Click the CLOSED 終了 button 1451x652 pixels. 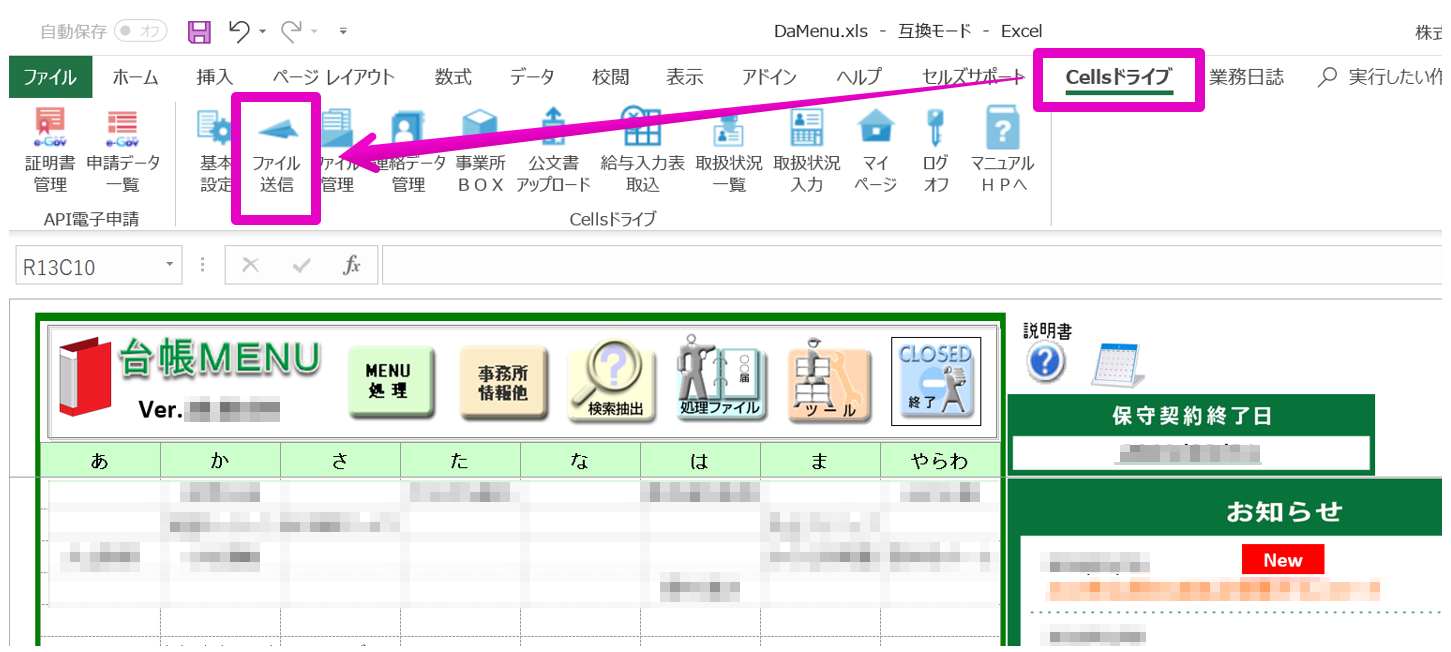tap(935, 381)
